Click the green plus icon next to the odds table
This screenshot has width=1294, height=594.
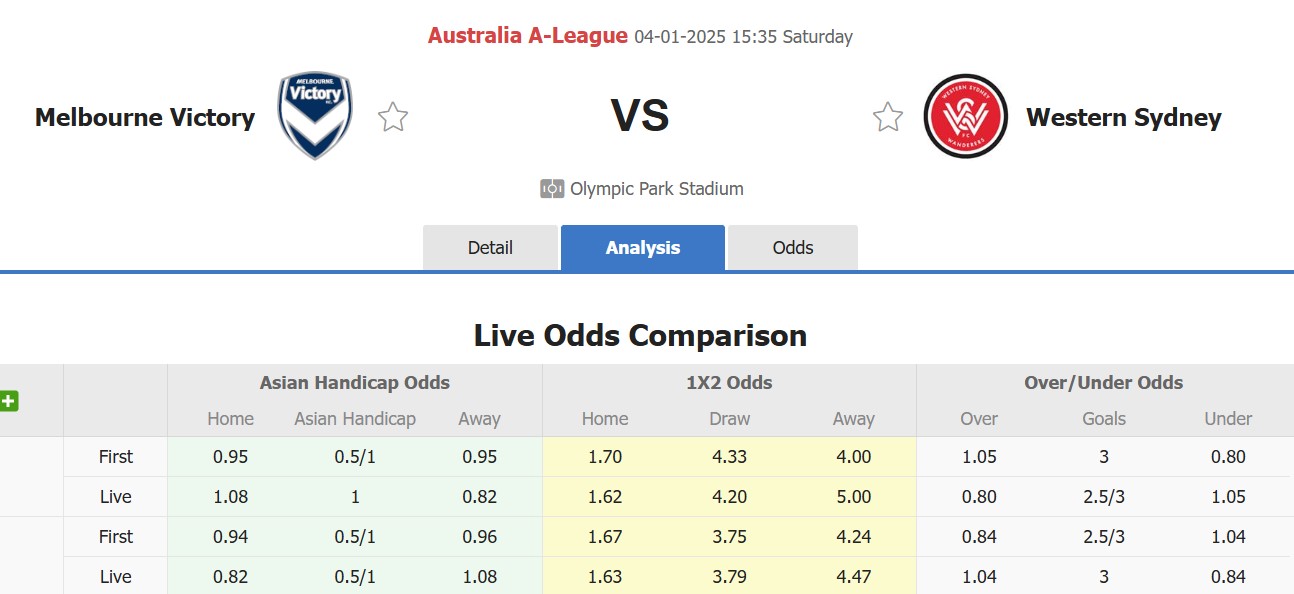(9, 401)
